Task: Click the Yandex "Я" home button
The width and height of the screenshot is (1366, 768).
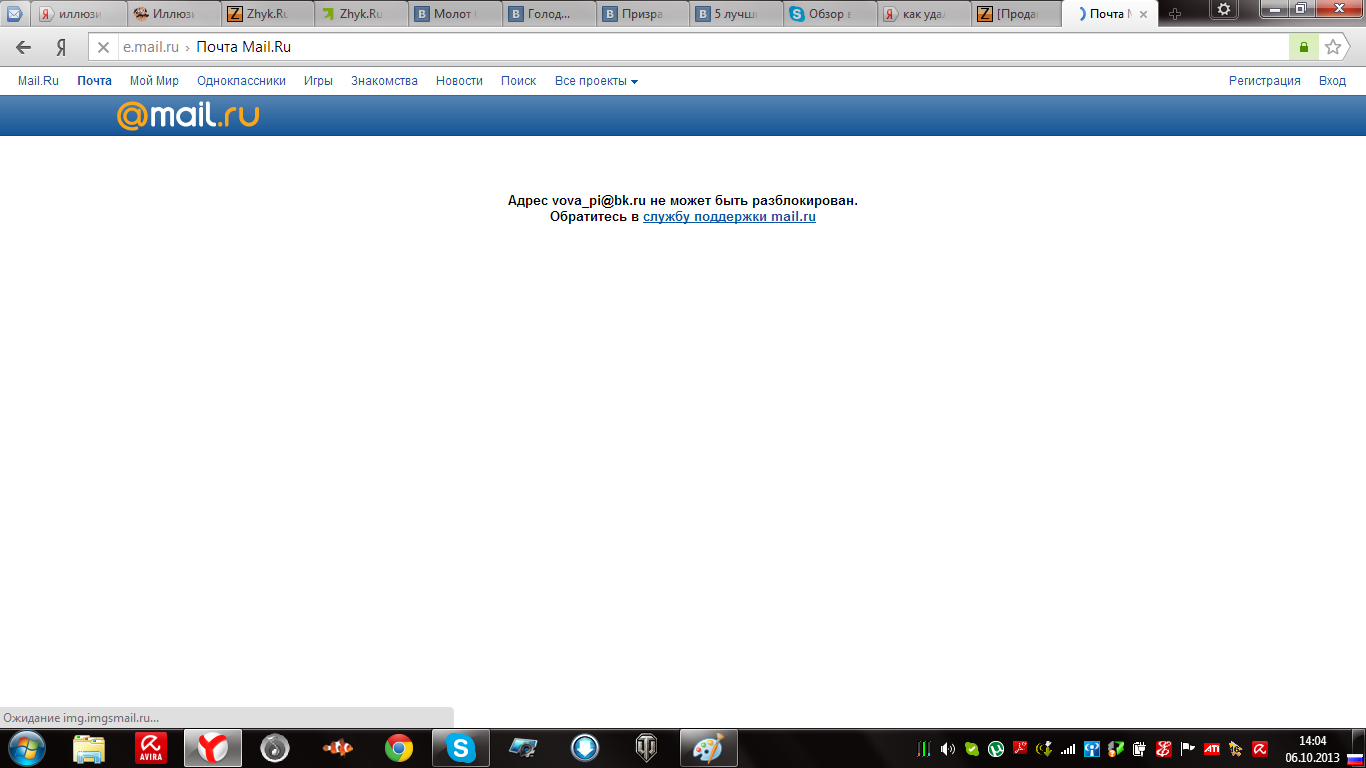Action: pos(62,47)
